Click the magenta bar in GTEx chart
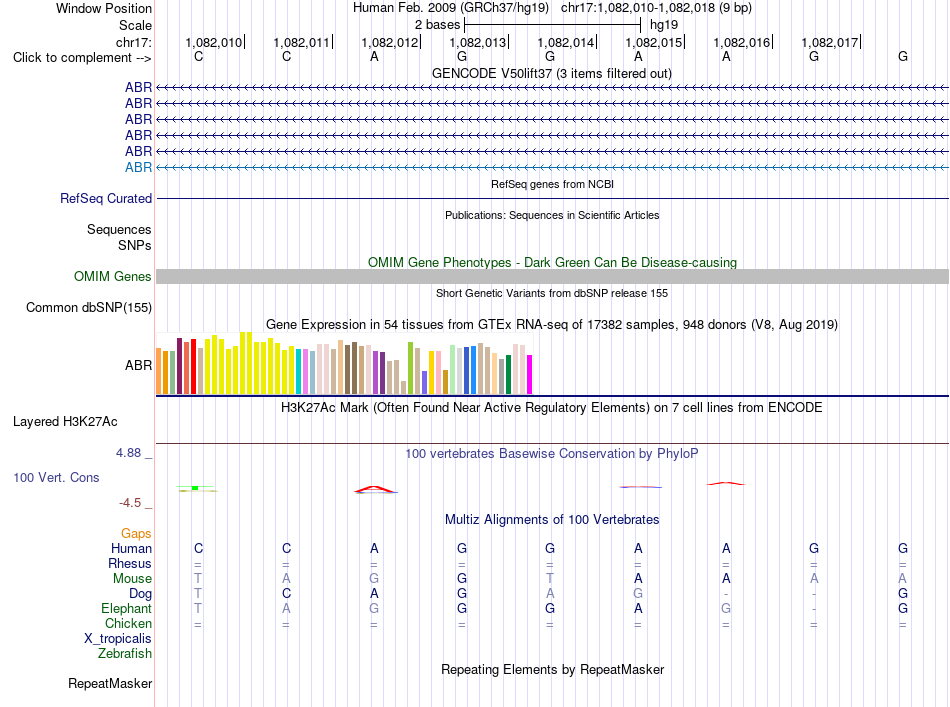Image resolution: width=950 pixels, height=707 pixels. pos(530,374)
